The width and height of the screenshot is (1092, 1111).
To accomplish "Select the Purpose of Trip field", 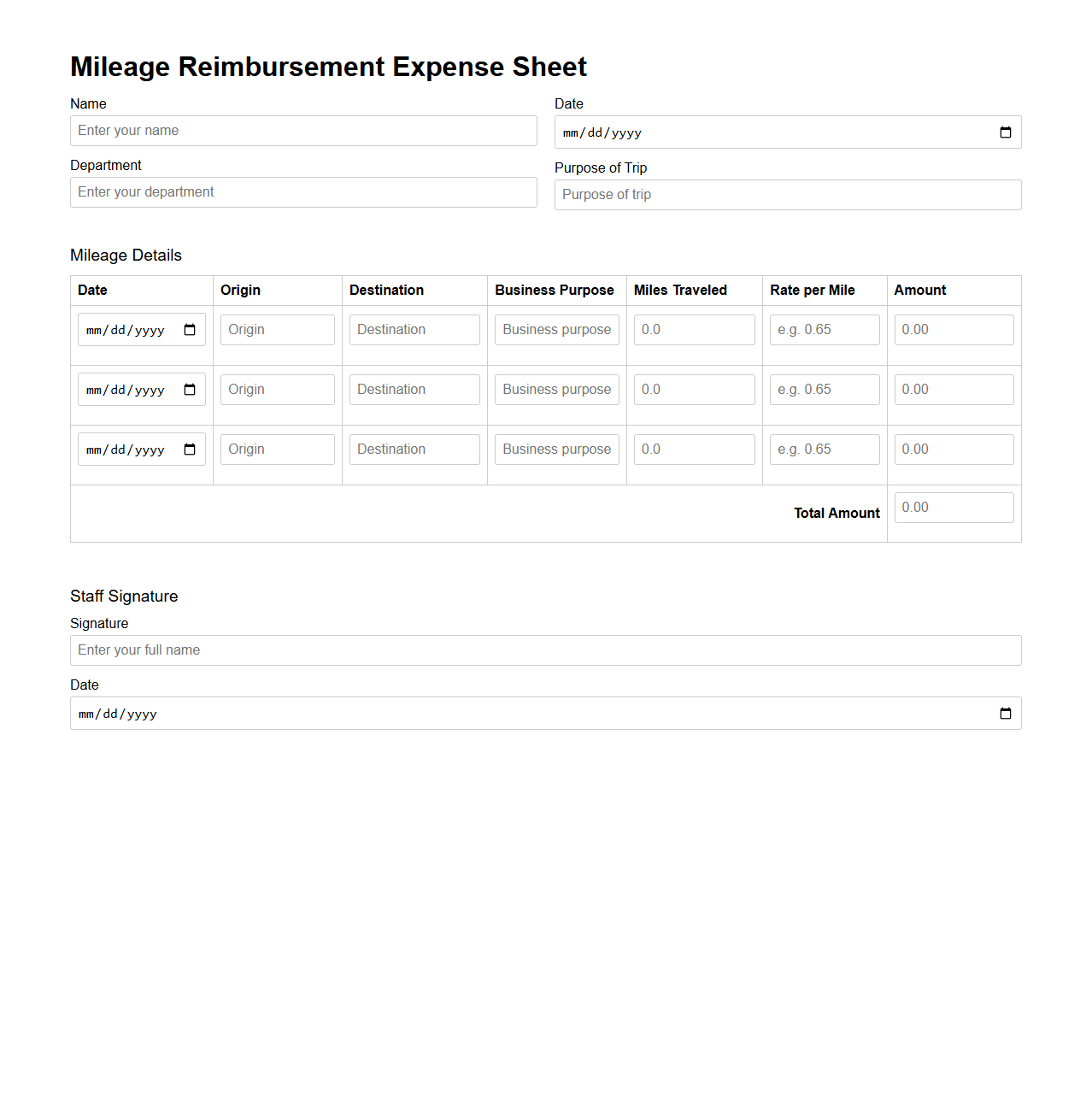I will (787, 194).
